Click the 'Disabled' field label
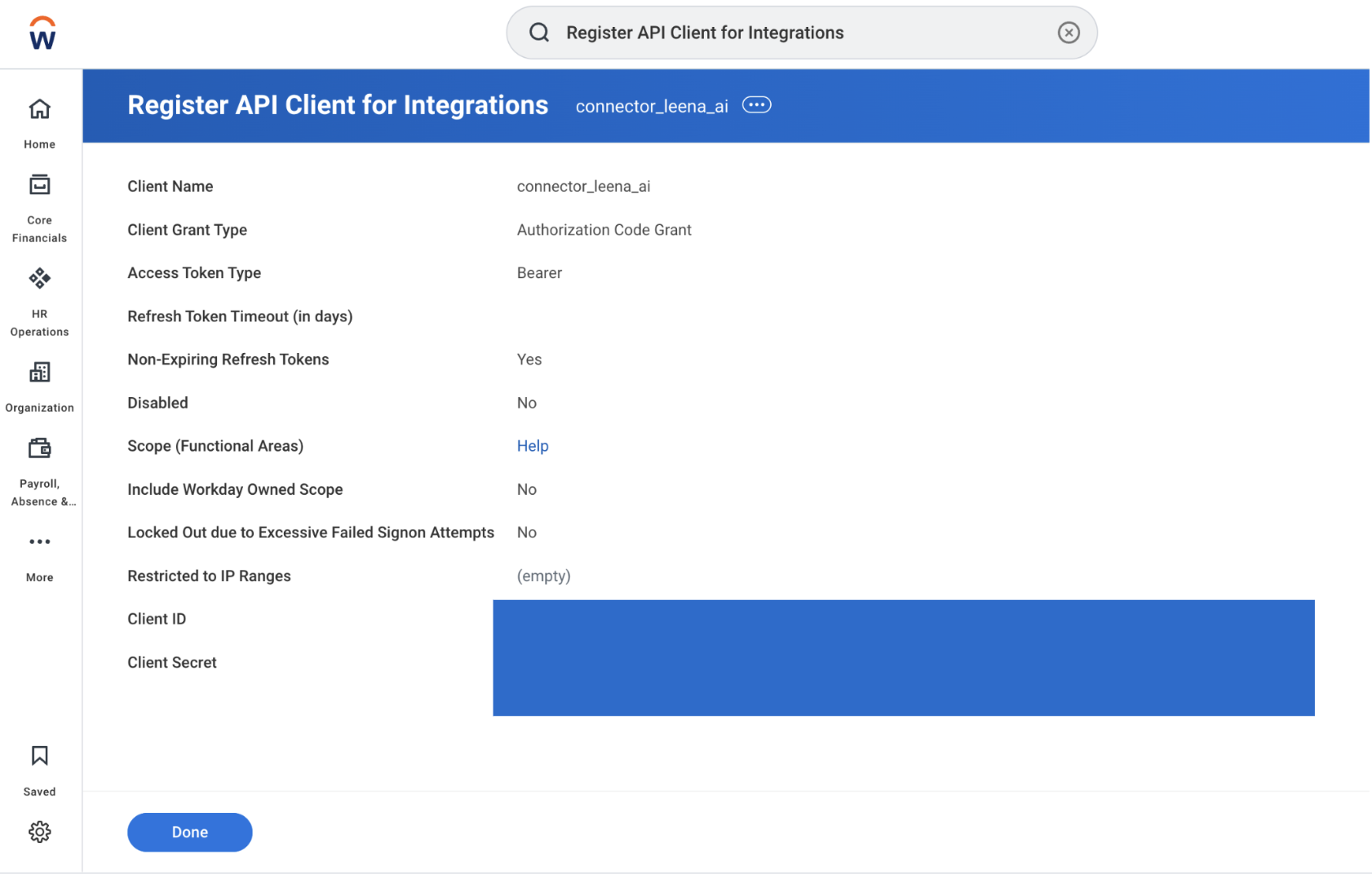This screenshot has height=874, width=1372. tap(157, 403)
